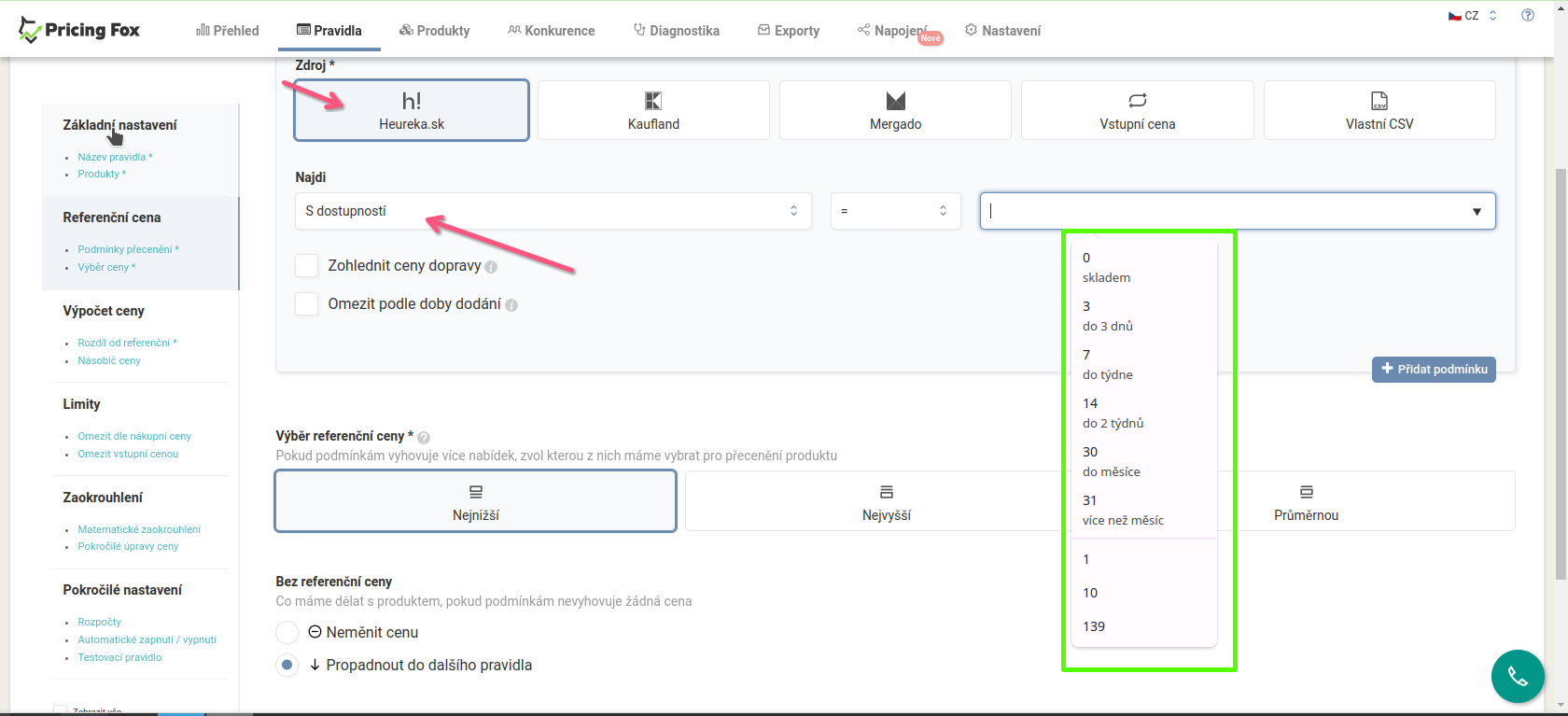The image size is (1568, 716).
Task: Go to the Konkurence tab
Action: click(552, 30)
